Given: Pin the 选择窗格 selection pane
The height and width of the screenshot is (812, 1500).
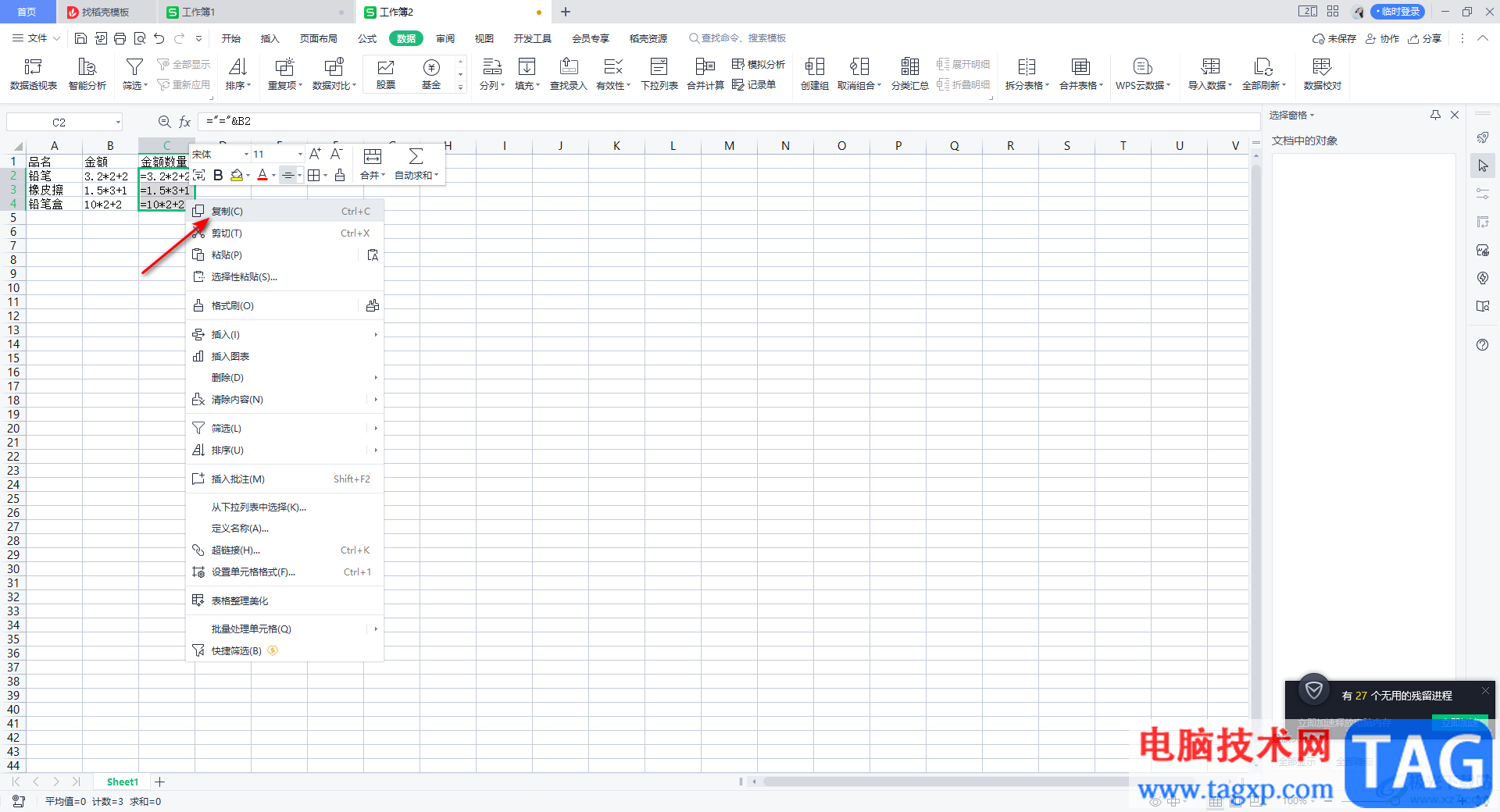Looking at the screenshot, I should 1435,115.
